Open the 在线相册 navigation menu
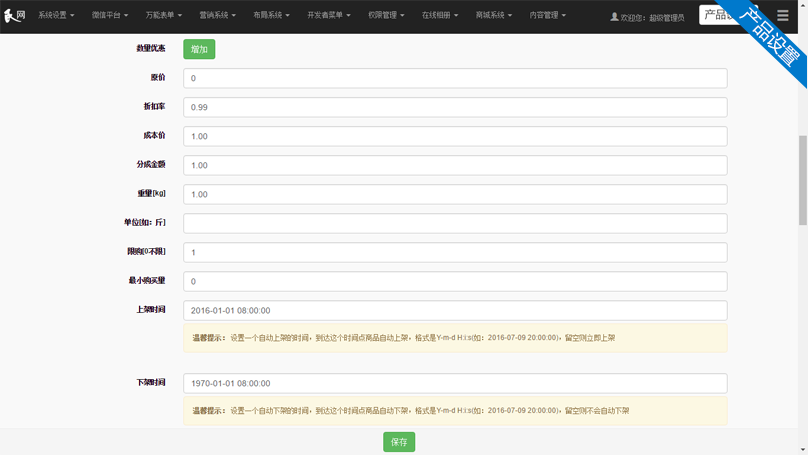 (x=440, y=15)
